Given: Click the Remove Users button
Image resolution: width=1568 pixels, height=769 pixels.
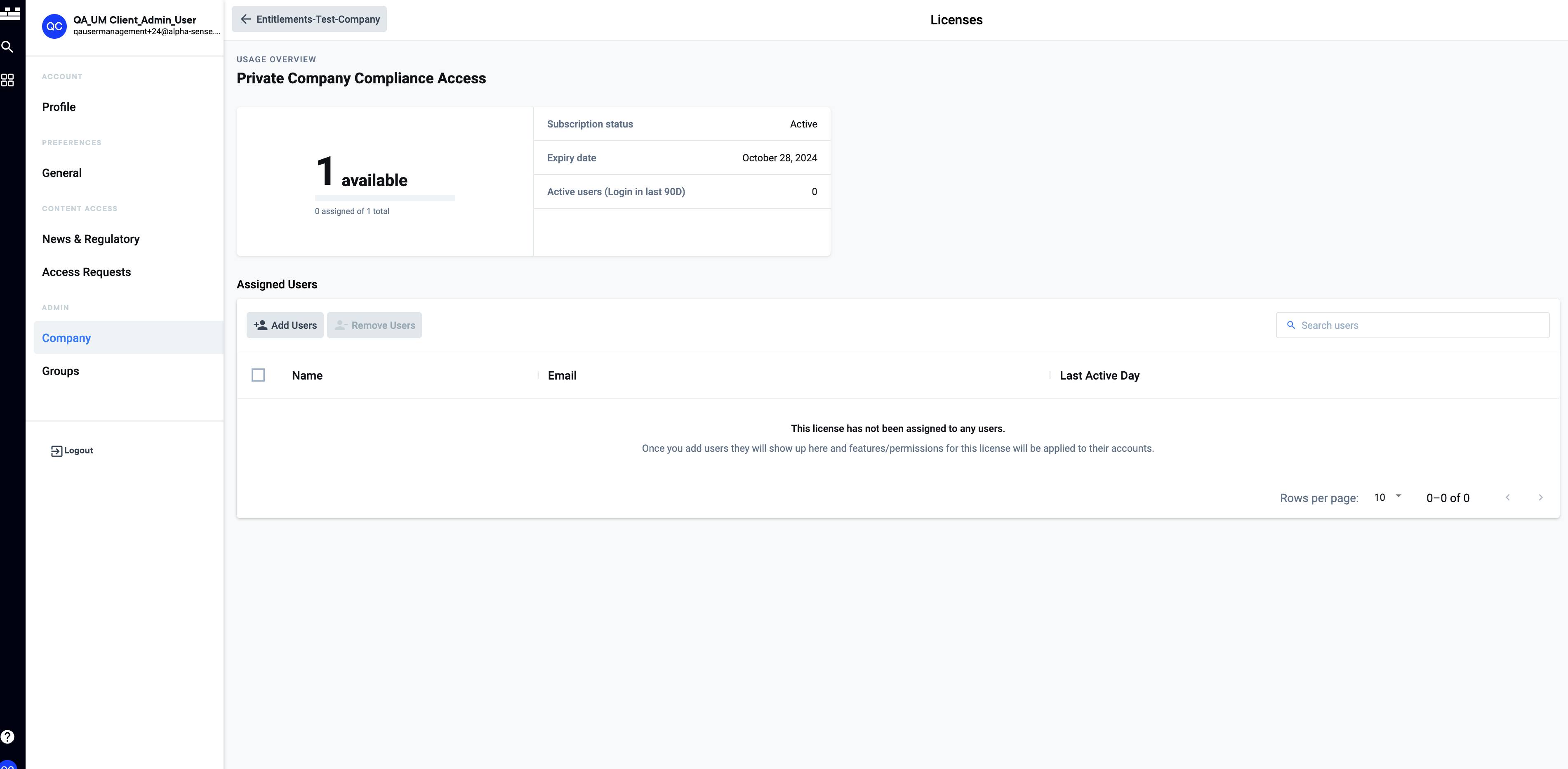Looking at the screenshot, I should pos(374,325).
